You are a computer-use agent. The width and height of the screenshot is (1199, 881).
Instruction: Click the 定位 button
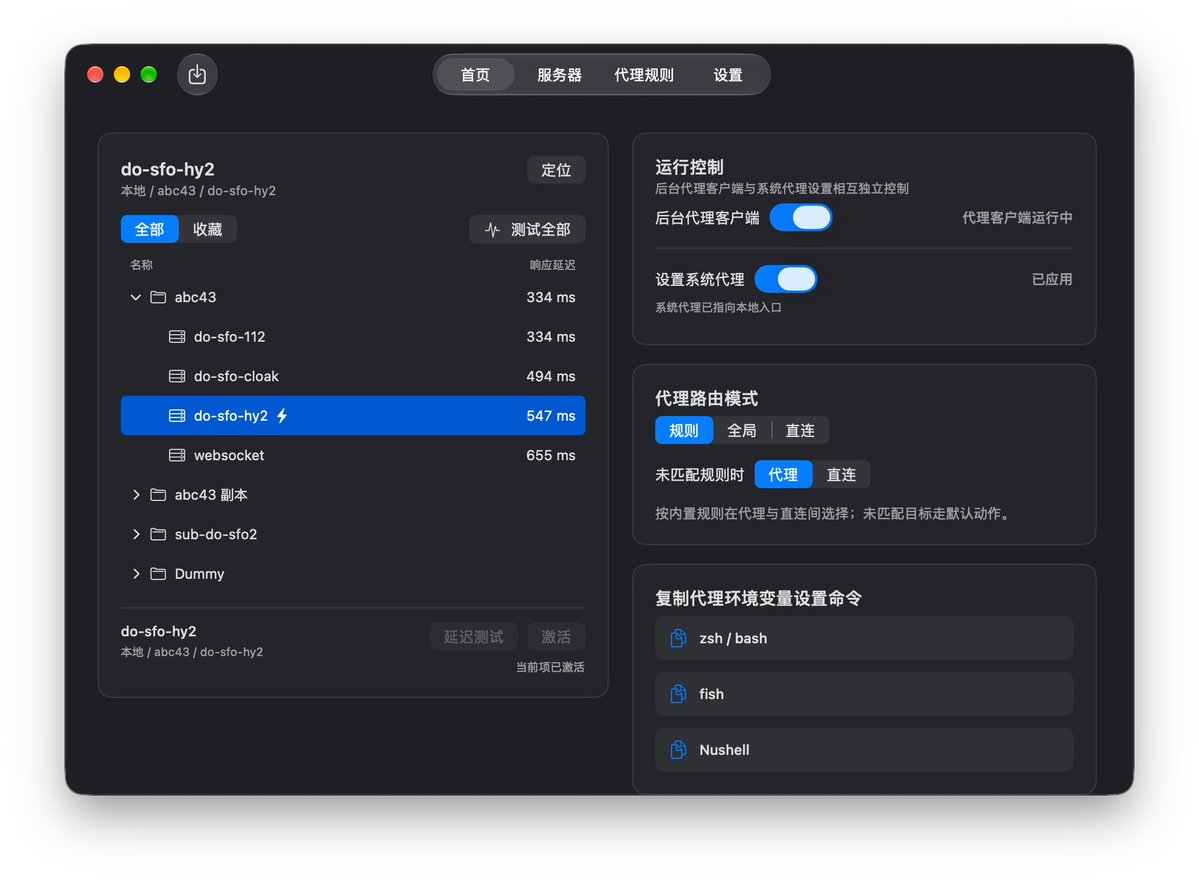click(556, 170)
